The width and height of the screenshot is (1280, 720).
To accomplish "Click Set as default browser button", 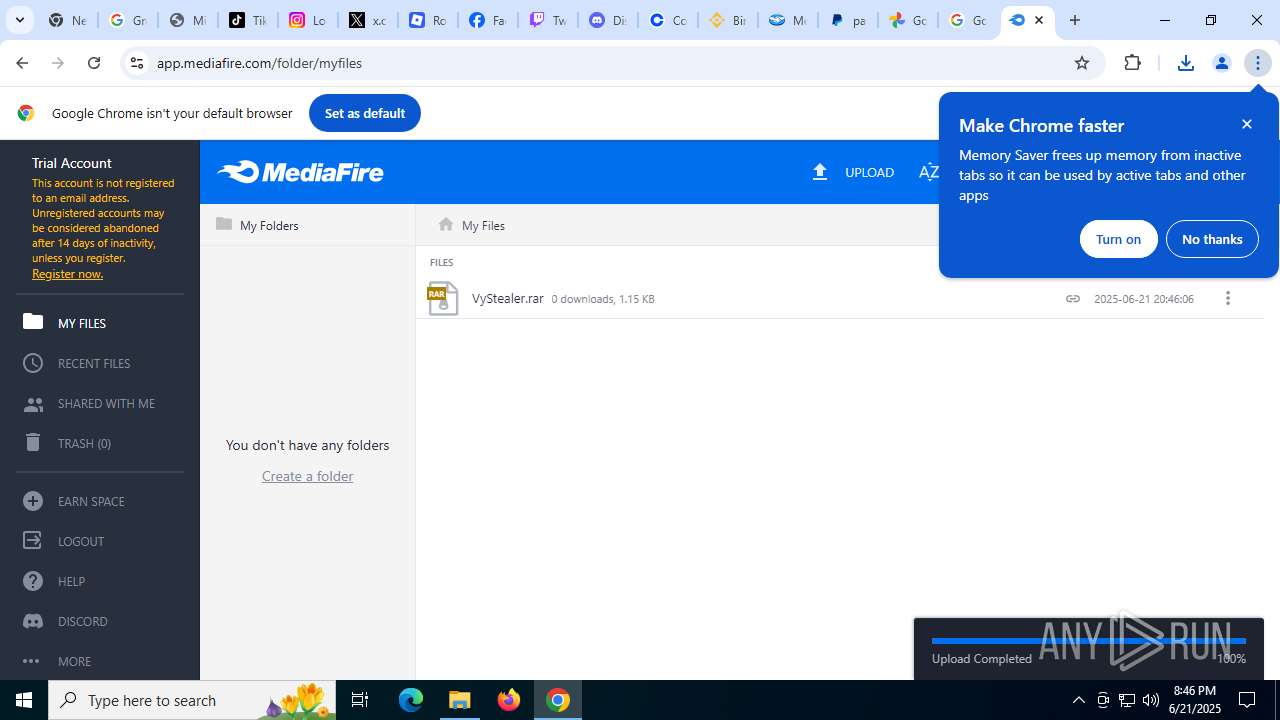I will point(365,113).
